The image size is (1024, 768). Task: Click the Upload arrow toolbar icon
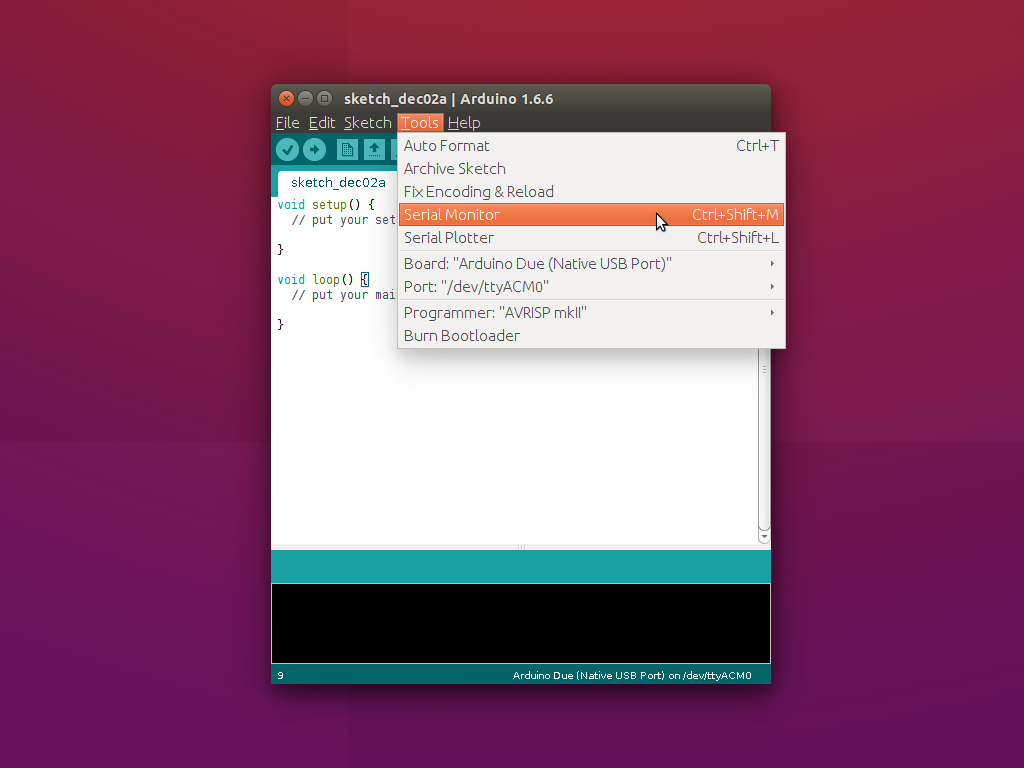(x=314, y=150)
